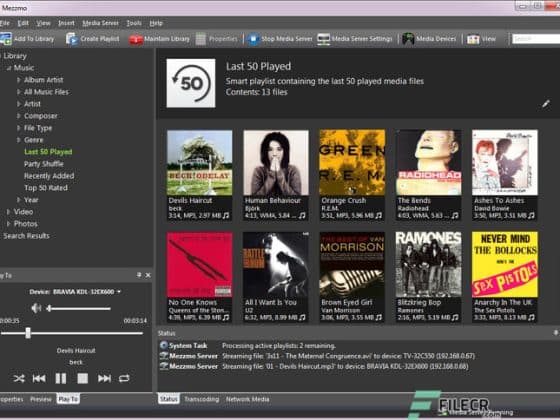Expand the Video tree node

point(9,212)
